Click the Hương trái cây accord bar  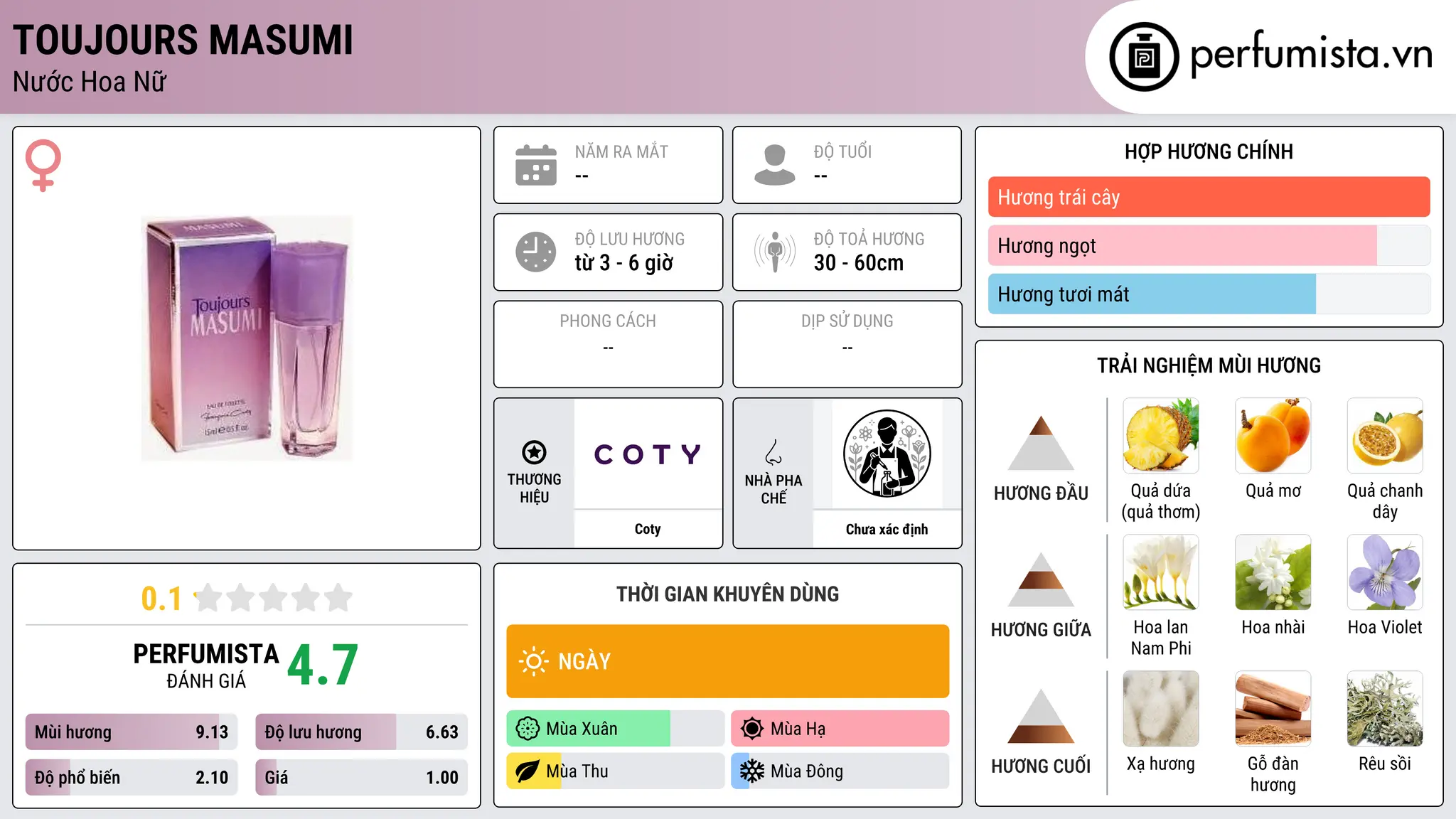(1209, 197)
